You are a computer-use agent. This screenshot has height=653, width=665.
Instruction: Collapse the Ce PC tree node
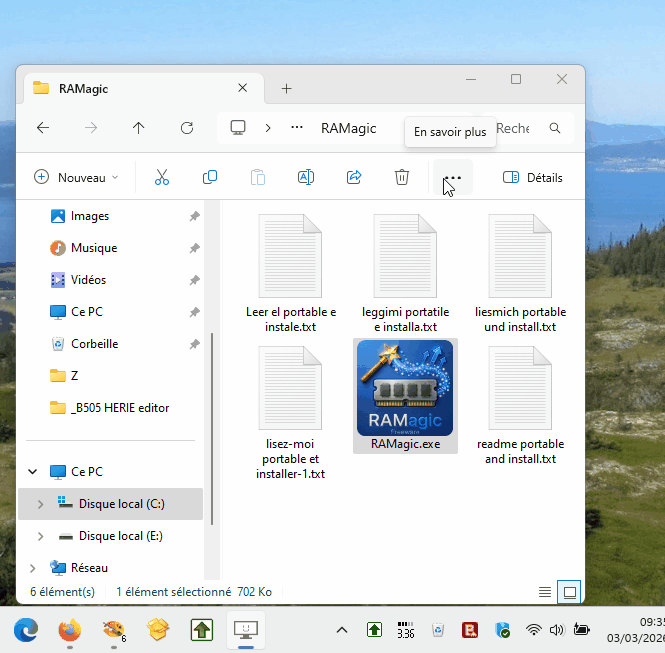pyautogui.click(x=33, y=472)
